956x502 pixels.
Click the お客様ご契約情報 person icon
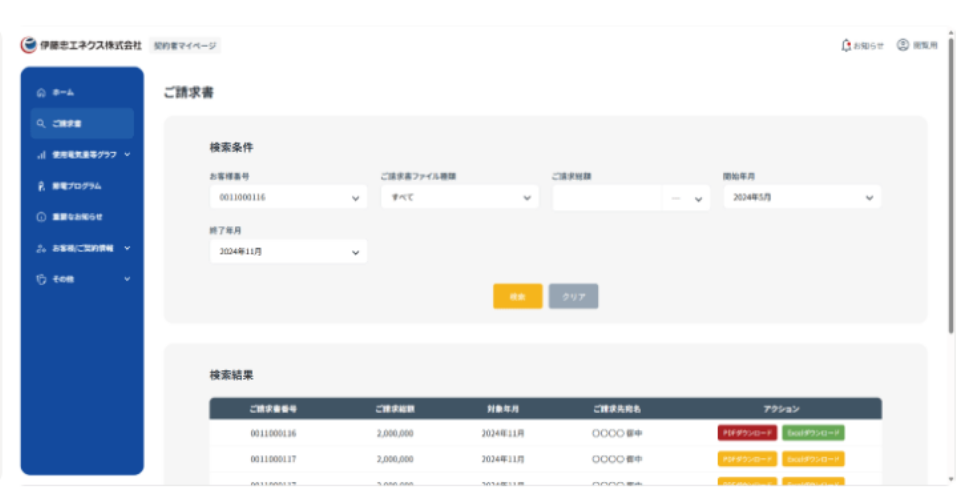tap(41, 248)
